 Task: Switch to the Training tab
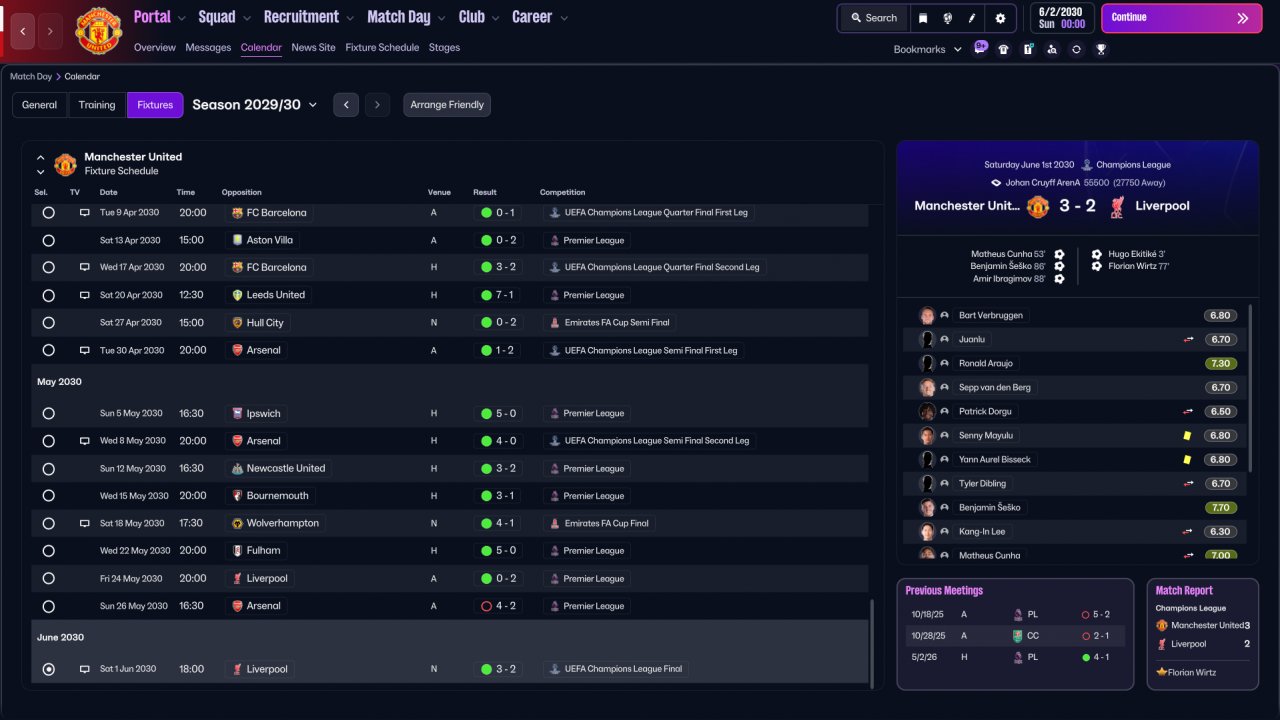pos(97,105)
